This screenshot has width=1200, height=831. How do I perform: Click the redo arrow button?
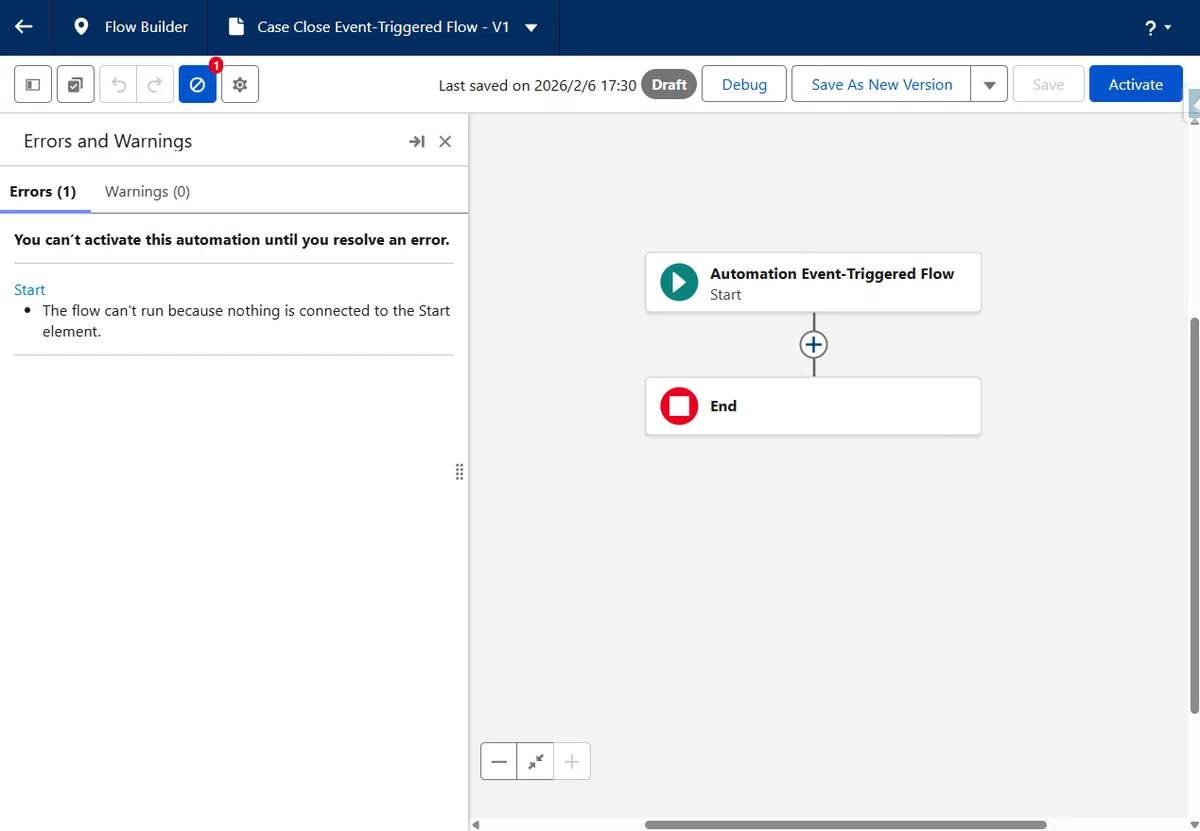coord(154,85)
